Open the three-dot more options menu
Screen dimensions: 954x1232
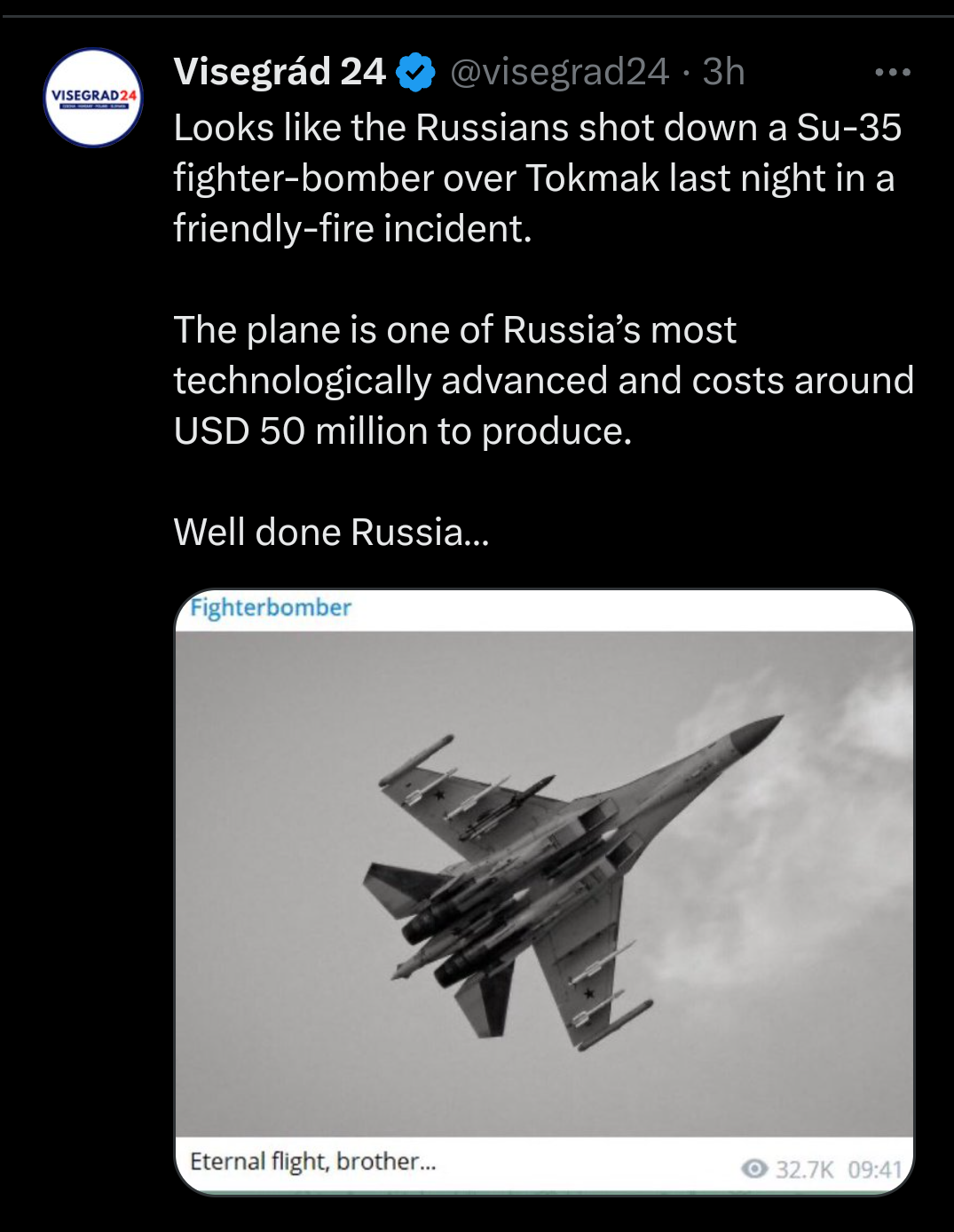[x=892, y=72]
